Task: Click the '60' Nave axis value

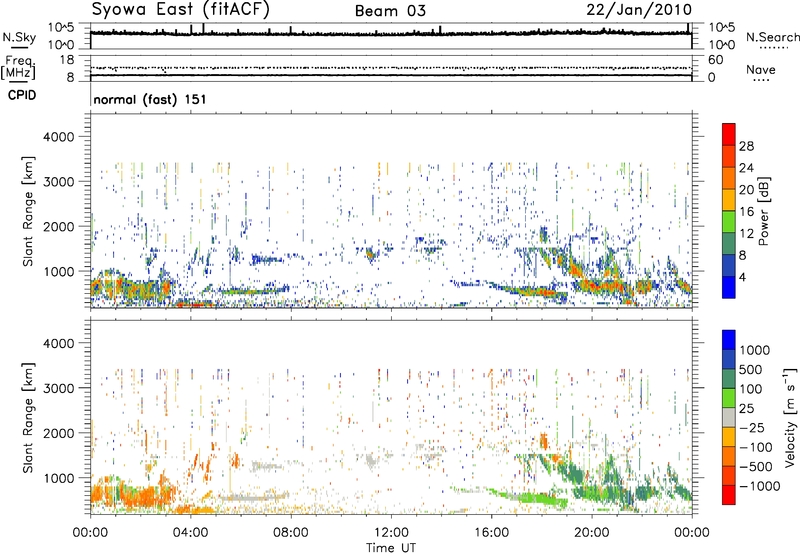Action: pyautogui.click(x=715, y=60)
